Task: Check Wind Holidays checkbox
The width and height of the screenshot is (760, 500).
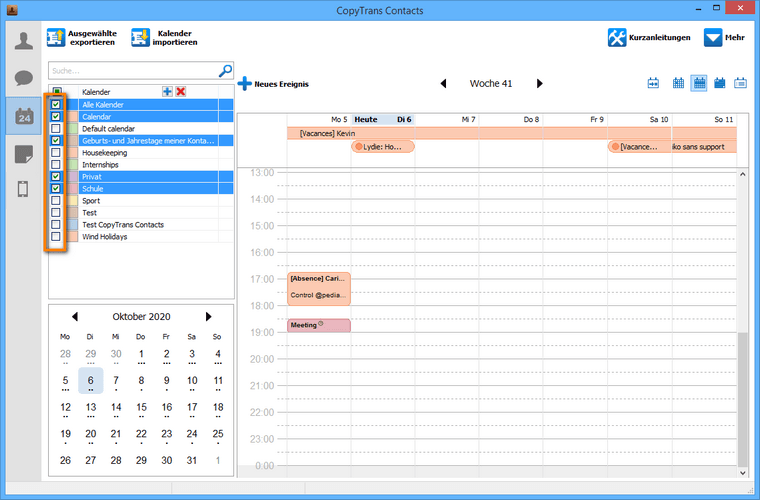Action: (56, 236)
